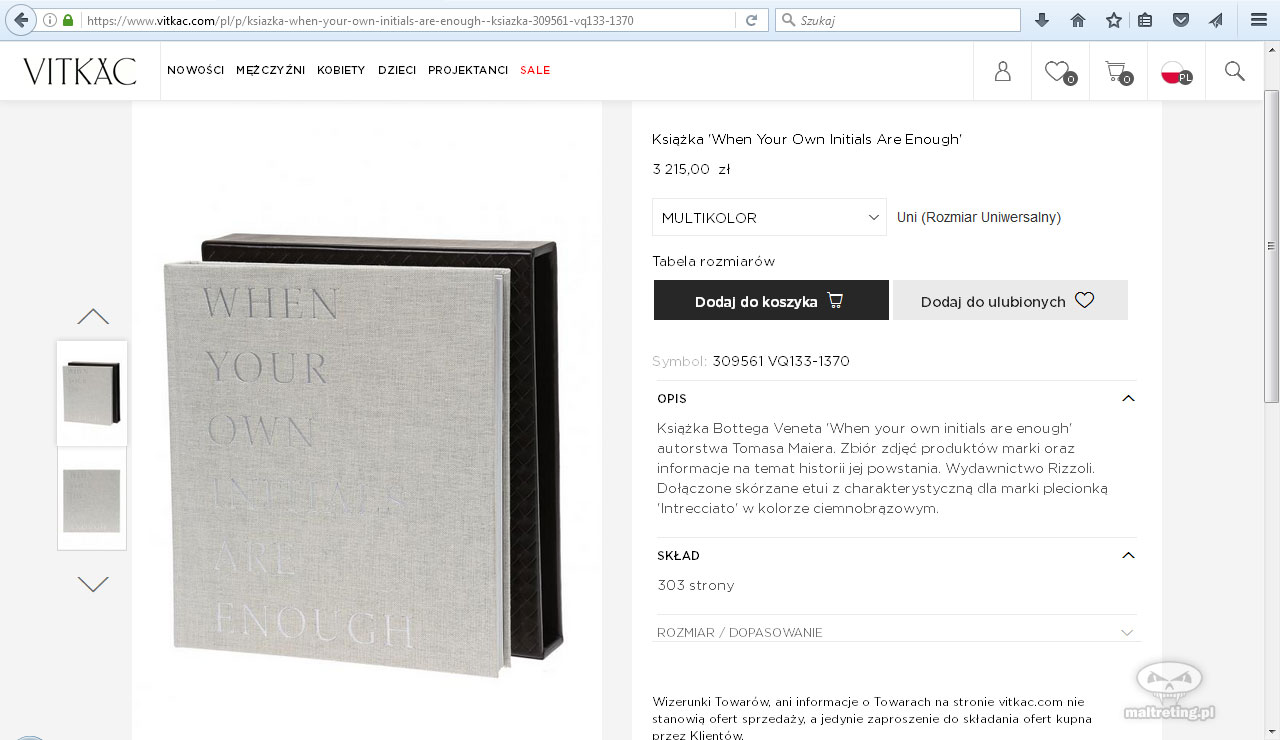This screenshot has height=740, width=1280.
Task: Click the page reload icon in address bar
Action: [x=751, y=20]
